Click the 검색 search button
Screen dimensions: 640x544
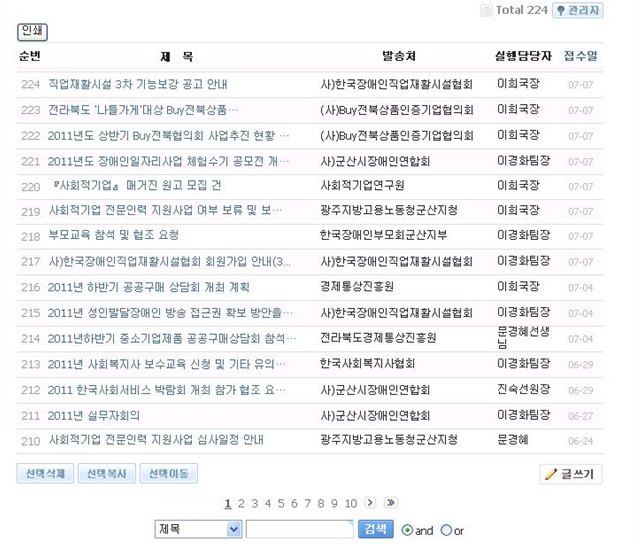375,529
